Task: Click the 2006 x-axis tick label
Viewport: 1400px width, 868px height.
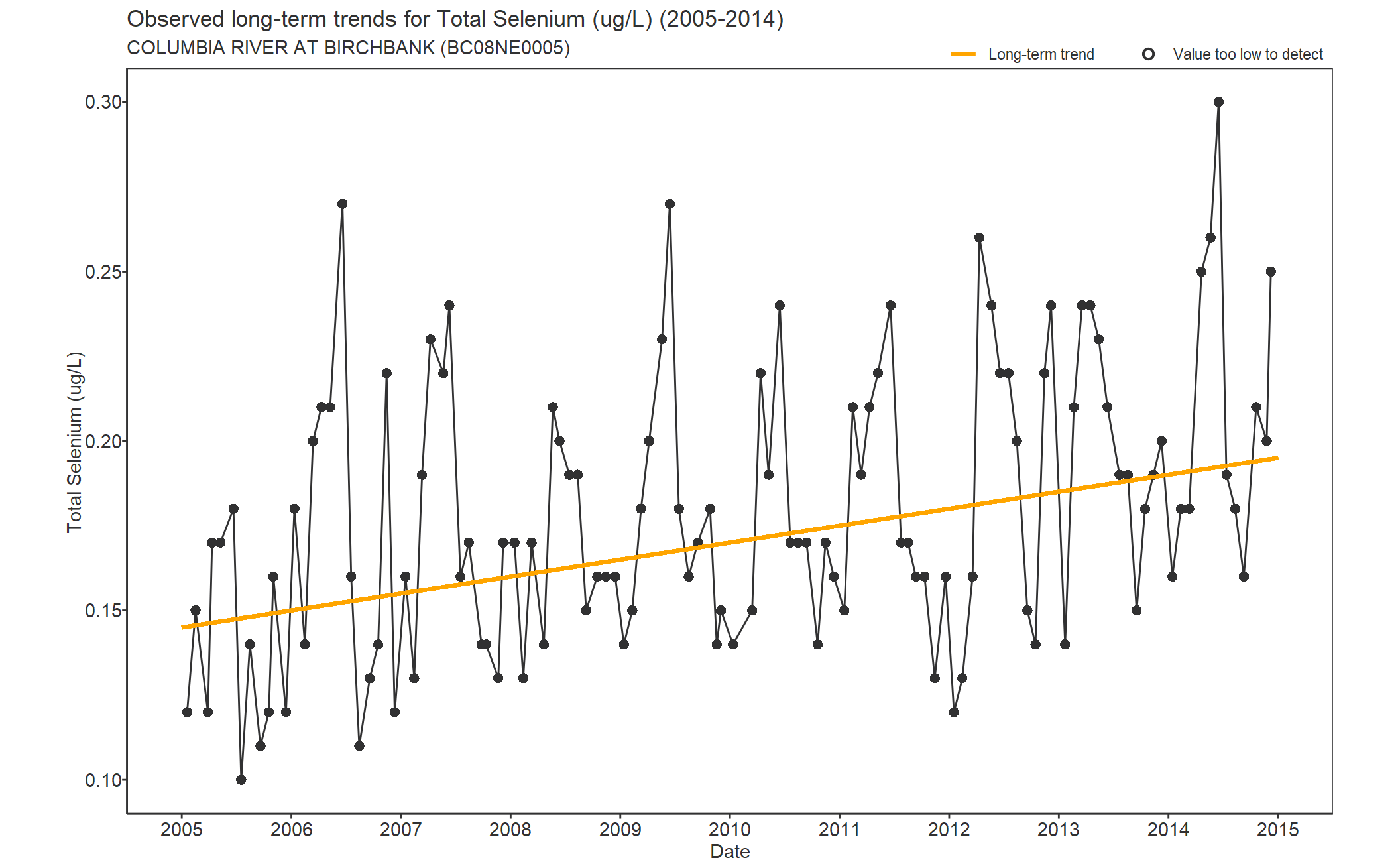Action: click(291, 830)
